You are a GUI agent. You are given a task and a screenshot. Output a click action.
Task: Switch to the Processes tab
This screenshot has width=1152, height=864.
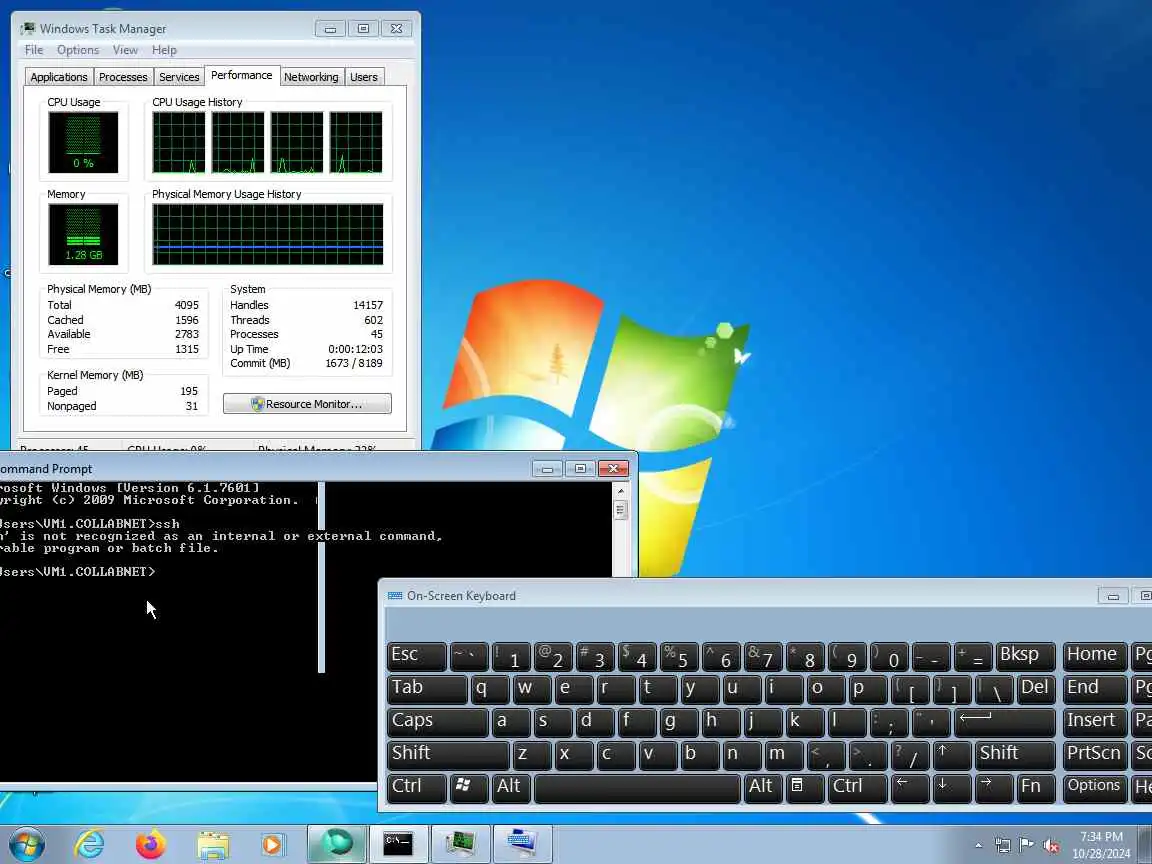pyautogui.click(x=123, y=77)
